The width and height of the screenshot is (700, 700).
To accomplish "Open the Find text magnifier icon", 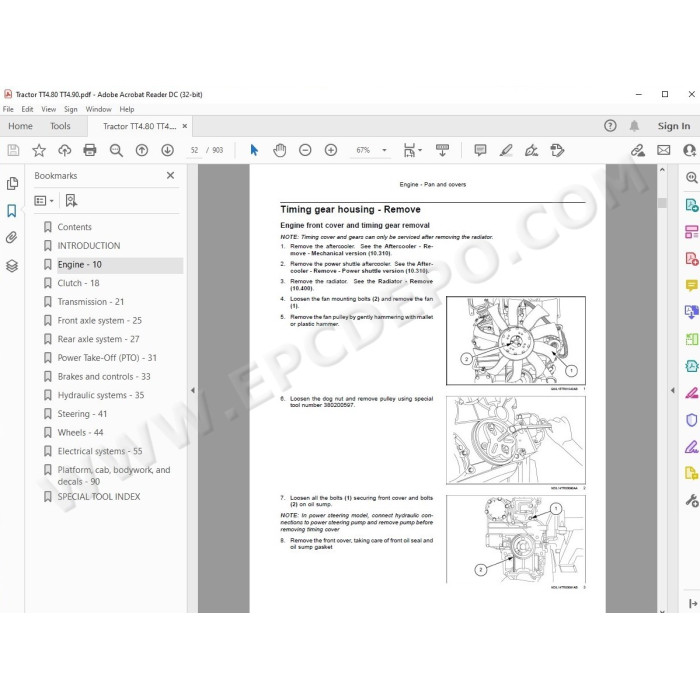I will (116, 150).
